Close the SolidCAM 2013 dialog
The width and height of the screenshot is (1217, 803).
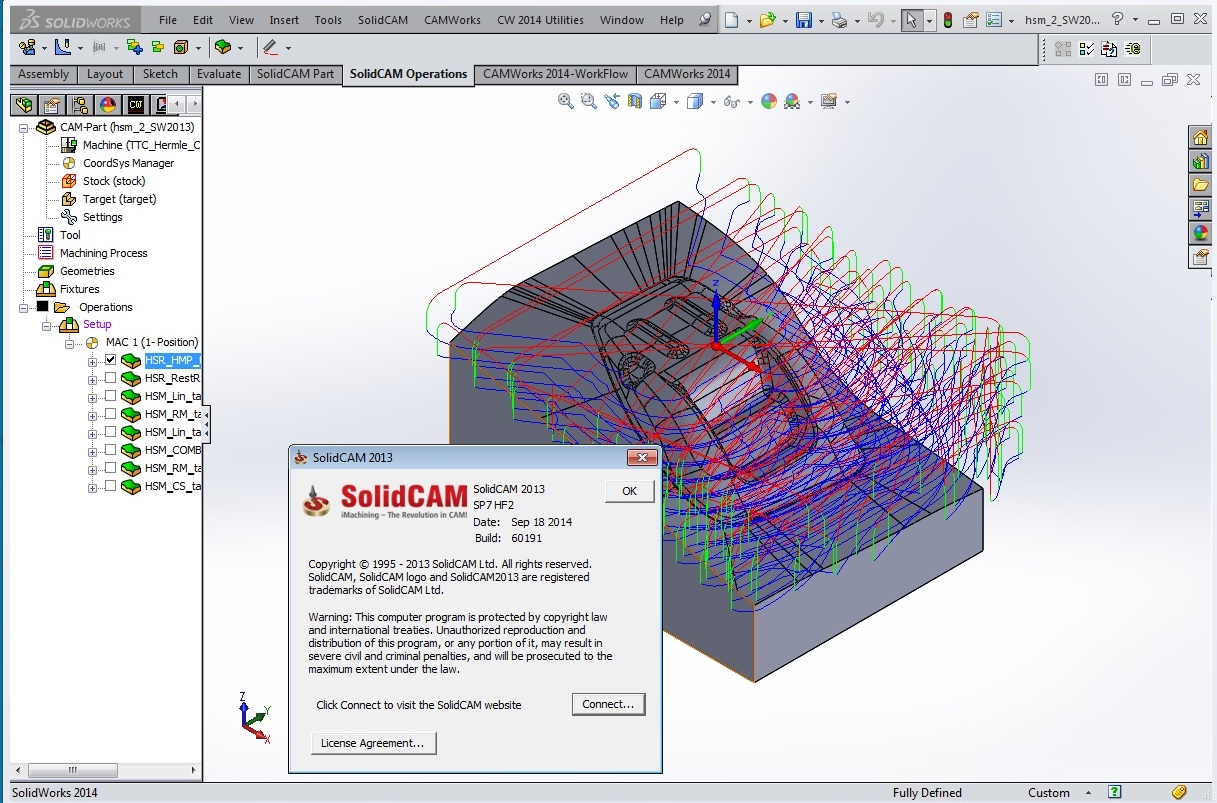click(641, 458)
